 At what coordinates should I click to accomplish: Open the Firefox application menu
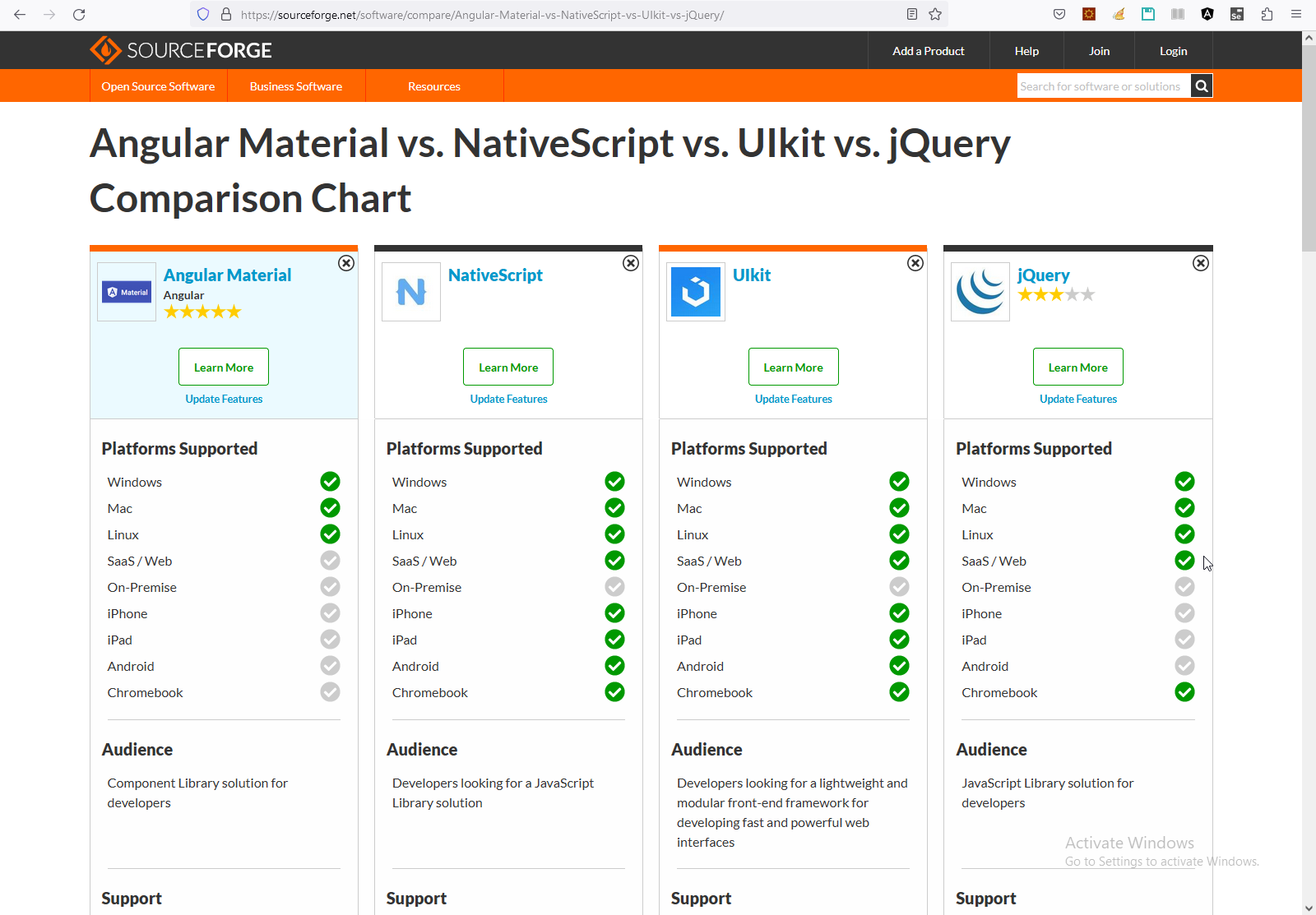click(1296, 14)
